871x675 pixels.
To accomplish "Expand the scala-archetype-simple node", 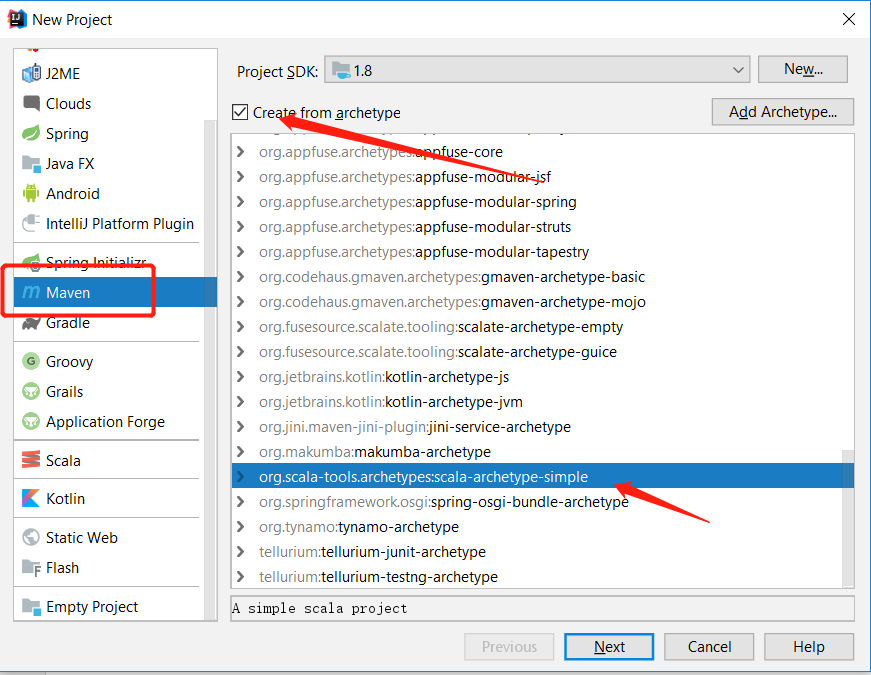I will tap(241, 477).
